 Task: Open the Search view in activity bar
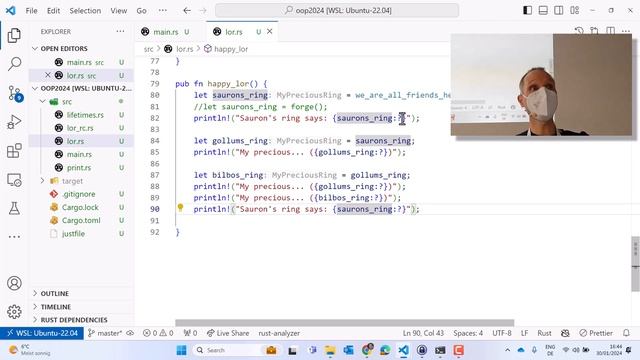click(x=14, y=64)
